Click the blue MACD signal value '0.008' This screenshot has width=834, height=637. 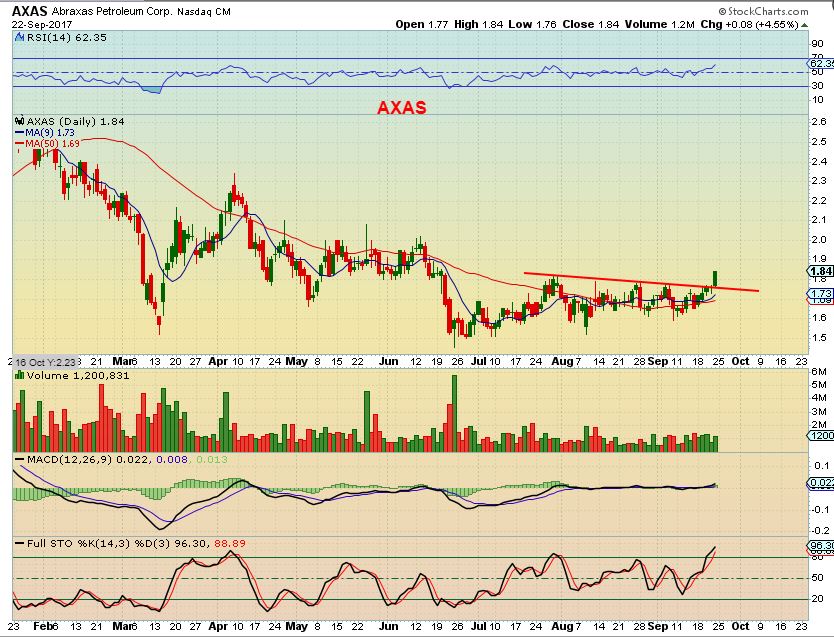[x=172, y=459]
